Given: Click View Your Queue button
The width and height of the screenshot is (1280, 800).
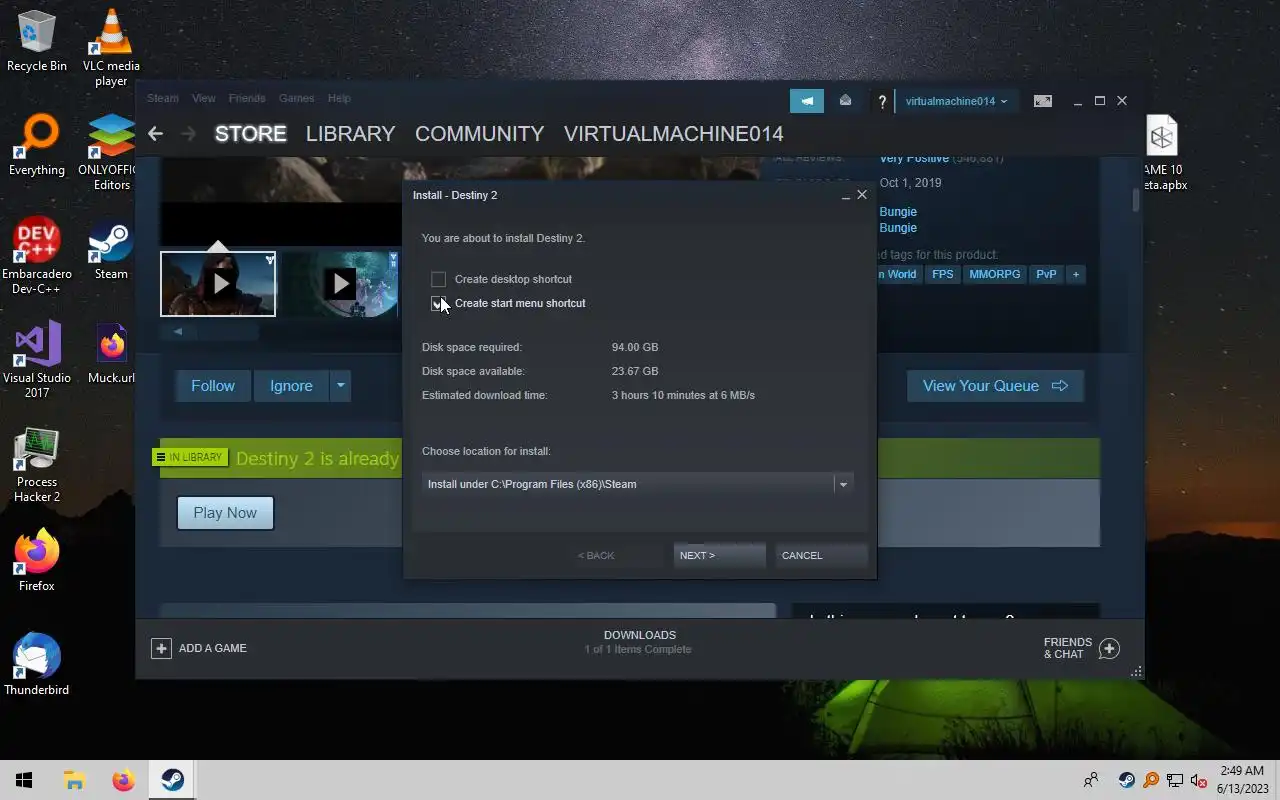Looking at the screenshot, I should point(995,386).
